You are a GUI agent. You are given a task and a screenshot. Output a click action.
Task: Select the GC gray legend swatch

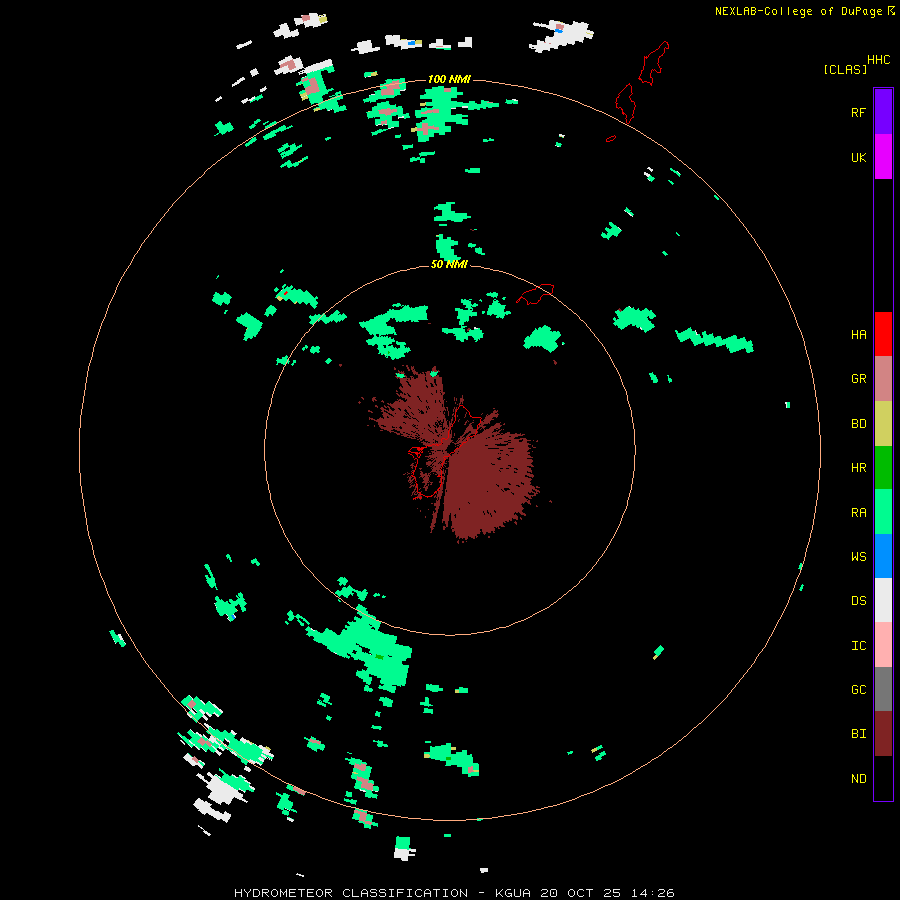pyautogui.click(x=883, y=689)
